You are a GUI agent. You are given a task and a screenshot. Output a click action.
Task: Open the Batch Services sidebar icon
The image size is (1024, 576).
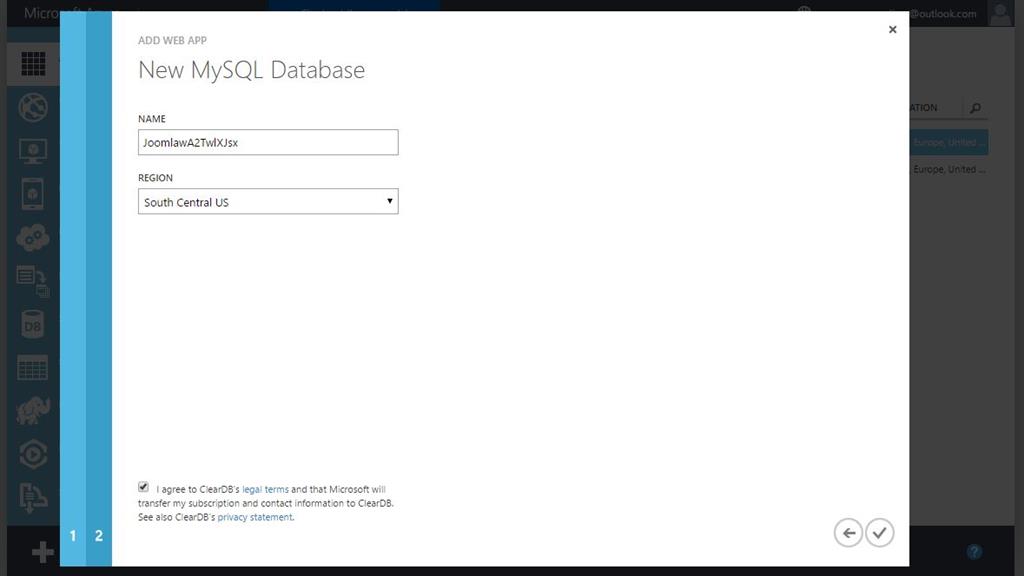[x=33, y=281]
